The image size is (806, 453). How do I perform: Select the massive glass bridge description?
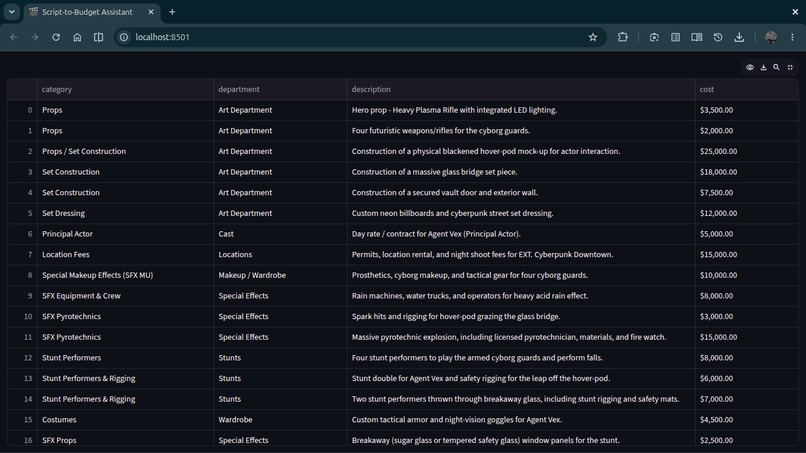point(521,172)
